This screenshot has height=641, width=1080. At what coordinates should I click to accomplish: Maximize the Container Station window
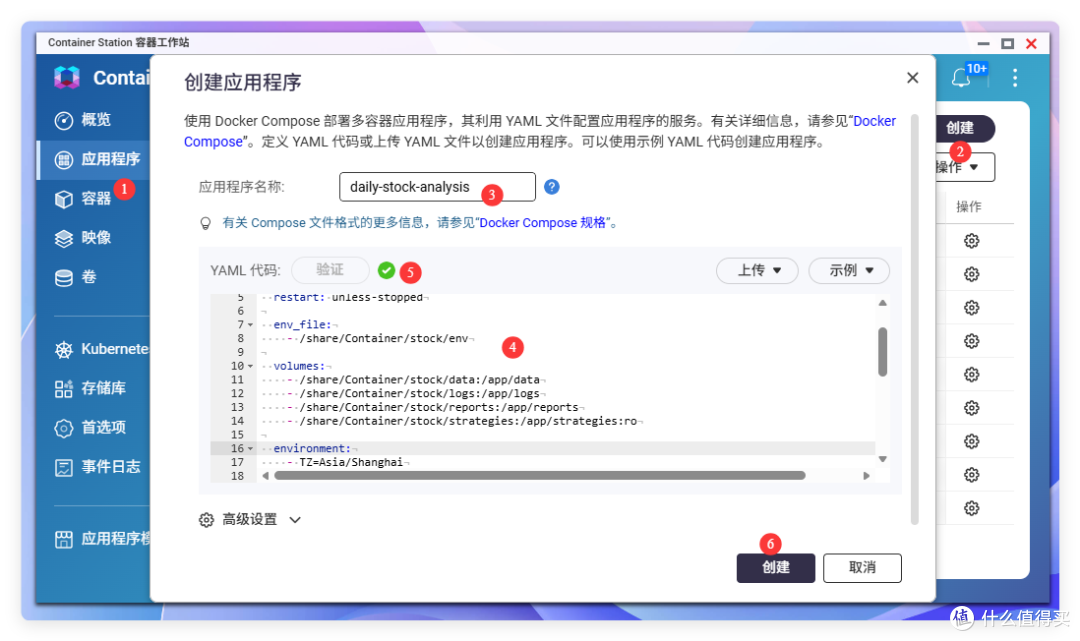click(x=1008, y=43)
